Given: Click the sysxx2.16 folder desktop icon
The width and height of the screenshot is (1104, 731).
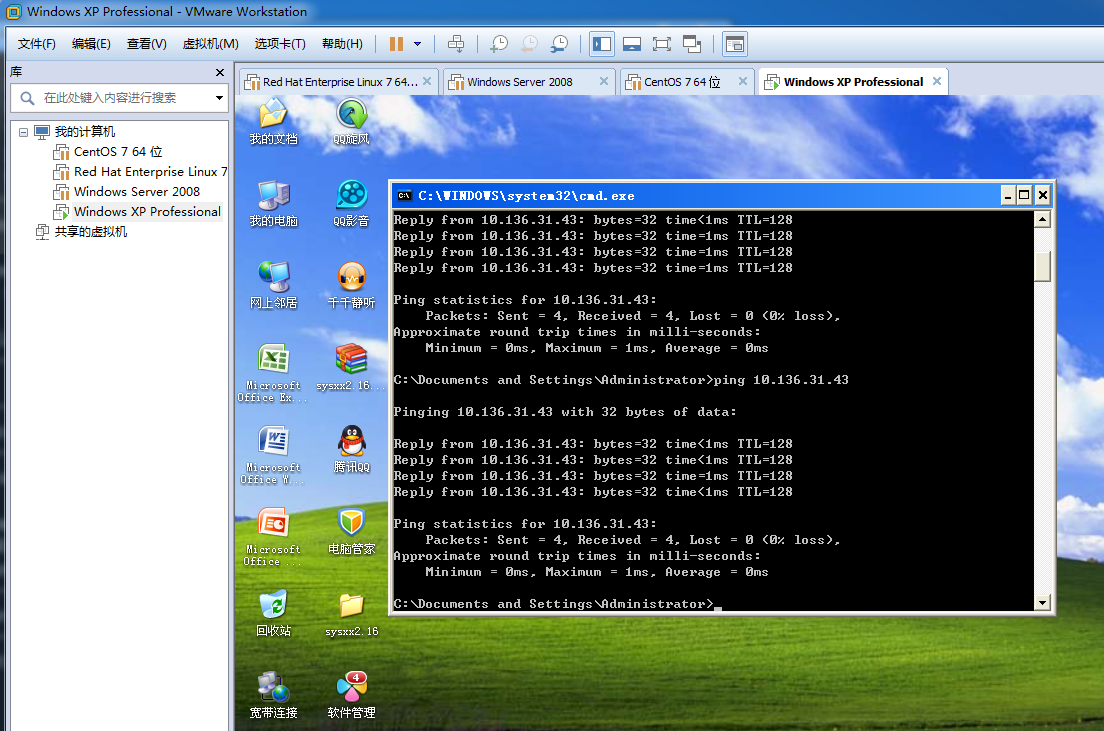Looking at the screenshot, I should (351, 615).
